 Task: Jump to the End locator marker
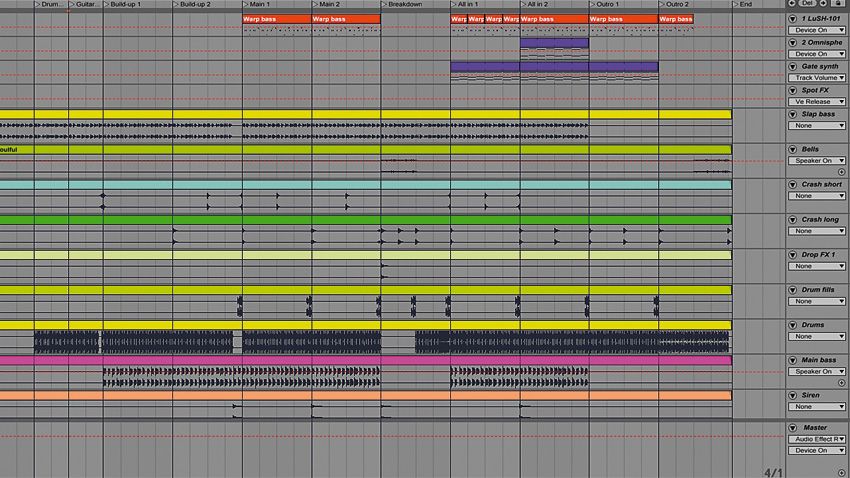[x=743, y=4]
